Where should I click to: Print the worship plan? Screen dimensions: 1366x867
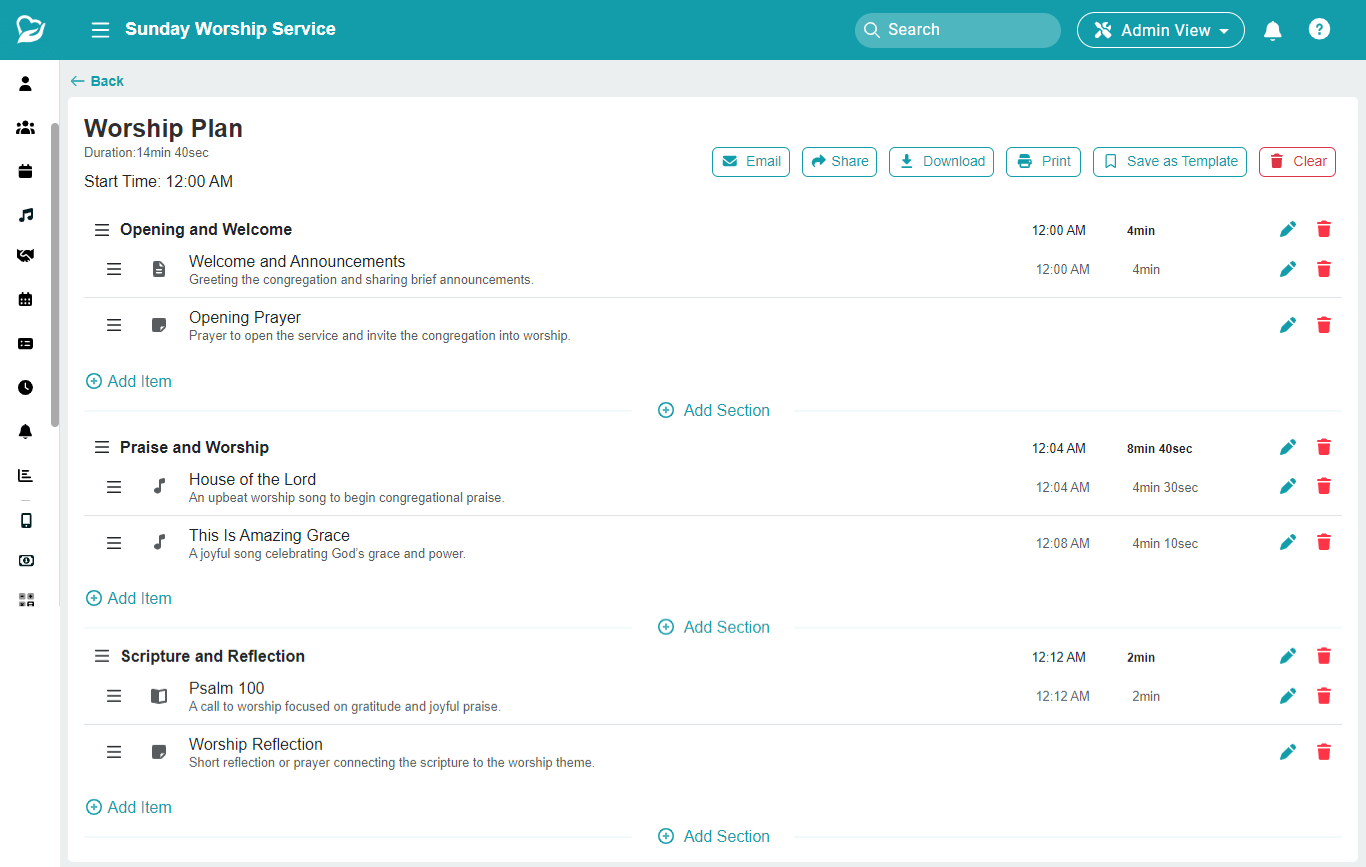pos(1043,161)
